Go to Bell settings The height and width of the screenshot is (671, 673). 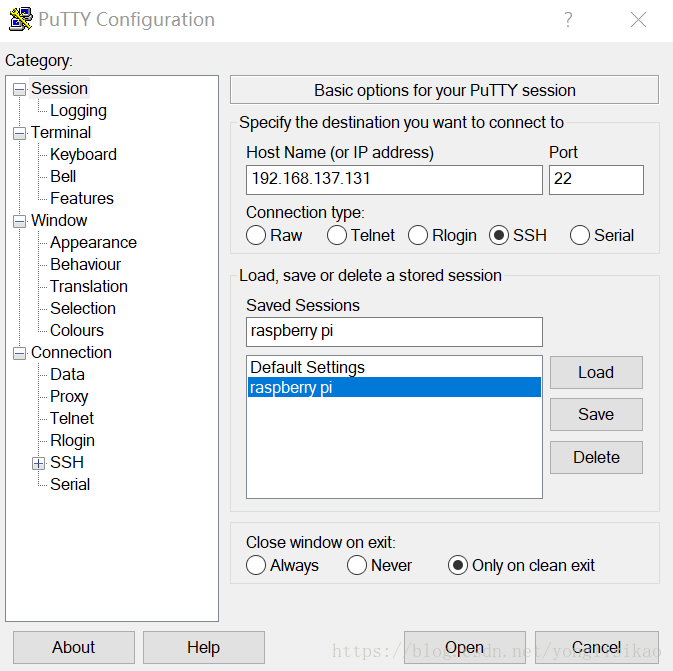(x=63, y=176)
